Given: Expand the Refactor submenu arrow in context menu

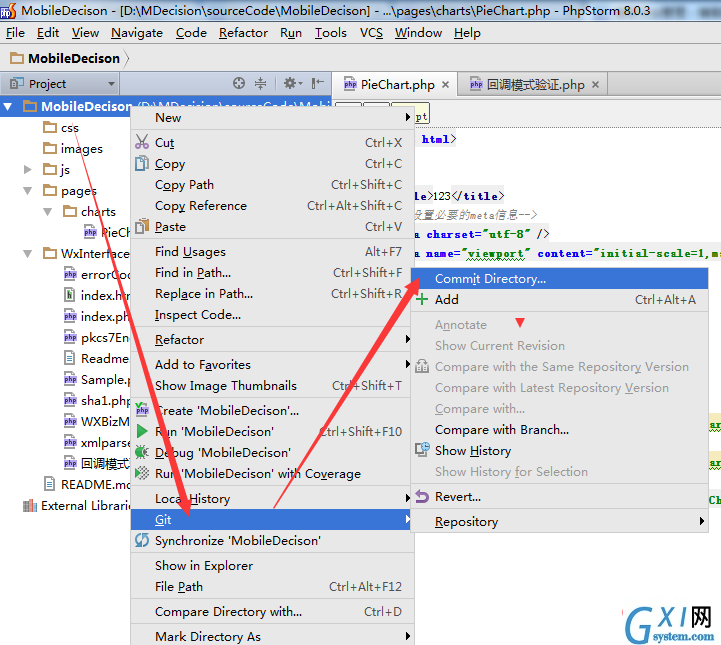Looking at the screenshot, I should coord(407,339).
